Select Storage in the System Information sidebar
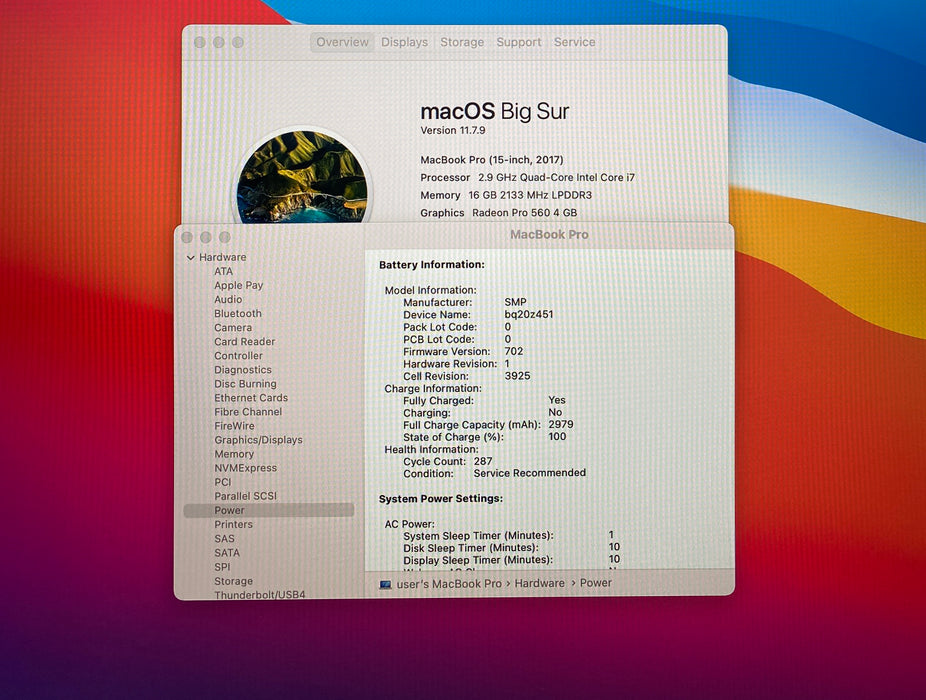The width and height of the screenshot is (926, 700). [233, 581]
